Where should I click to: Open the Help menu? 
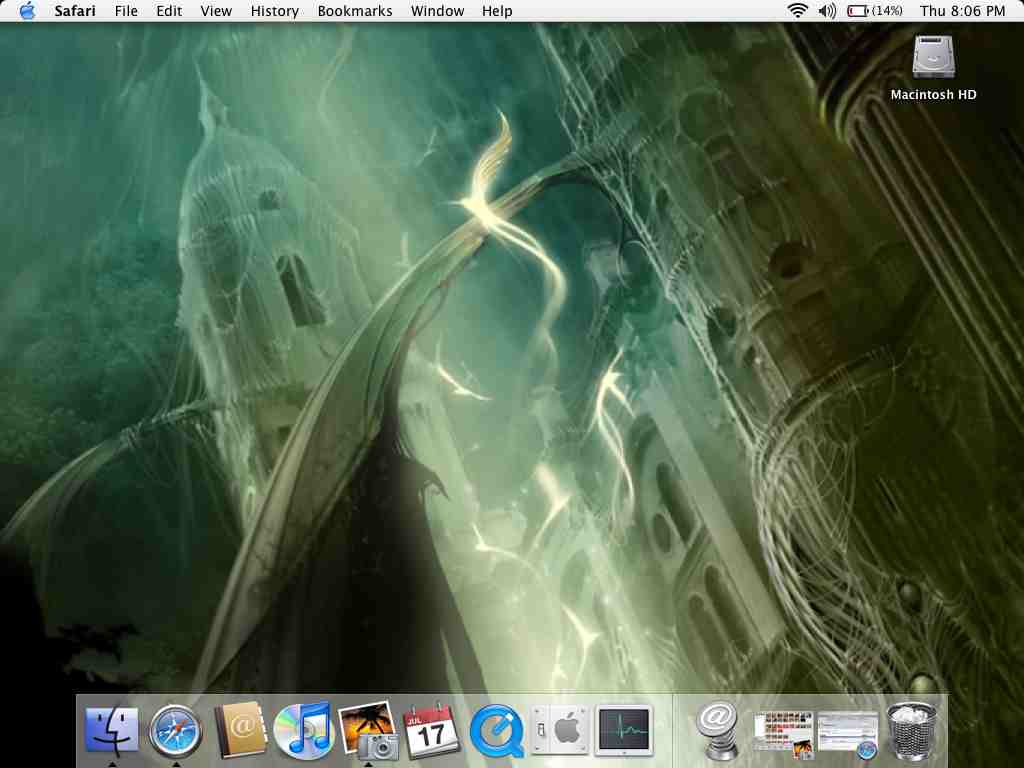tap(497, 11)
